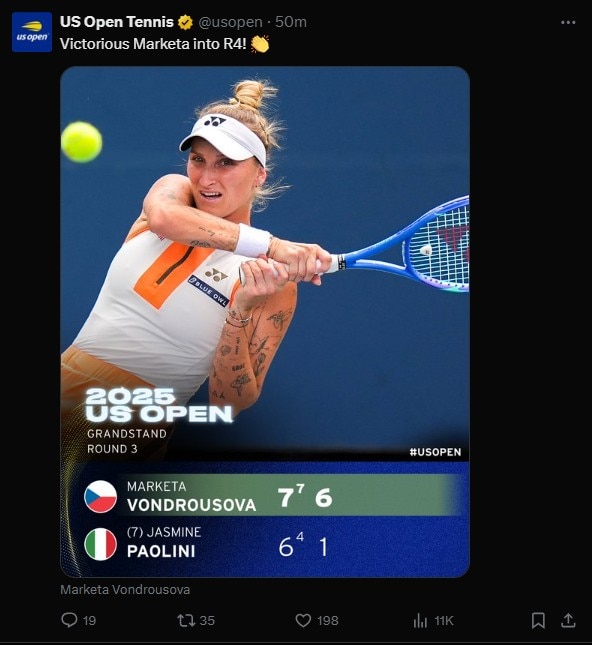Click the repost count 35
Screen dimensions: 592x645
click(x=207, y=620)
